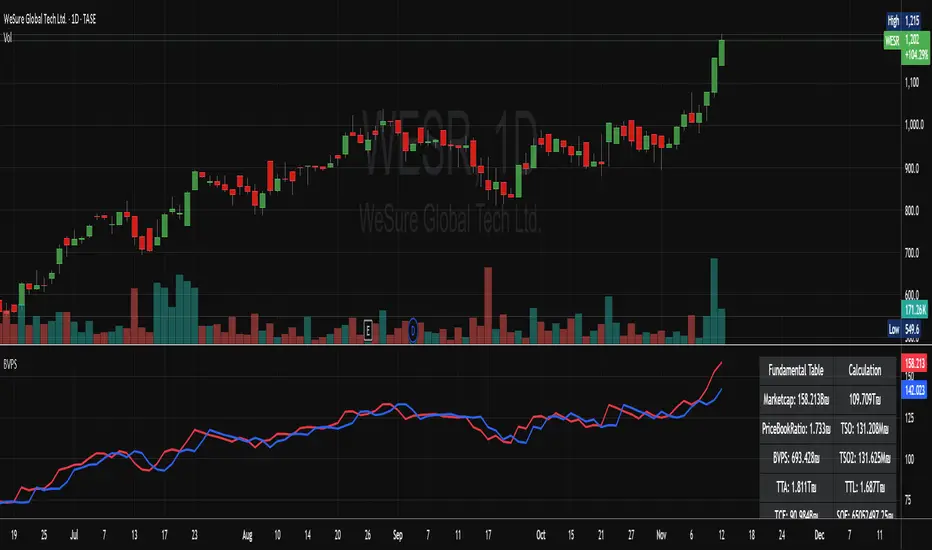
Task: Click the Aug label on the time axis
Action: [247, 535]
